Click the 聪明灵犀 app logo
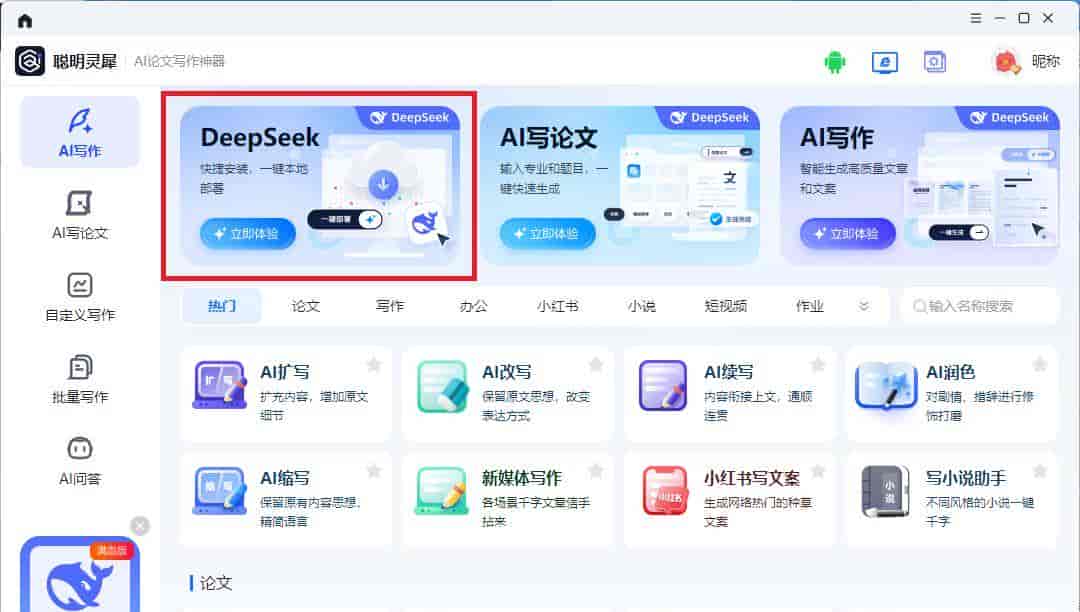Screen dimensions: 1080x612 tap(30, 61)
